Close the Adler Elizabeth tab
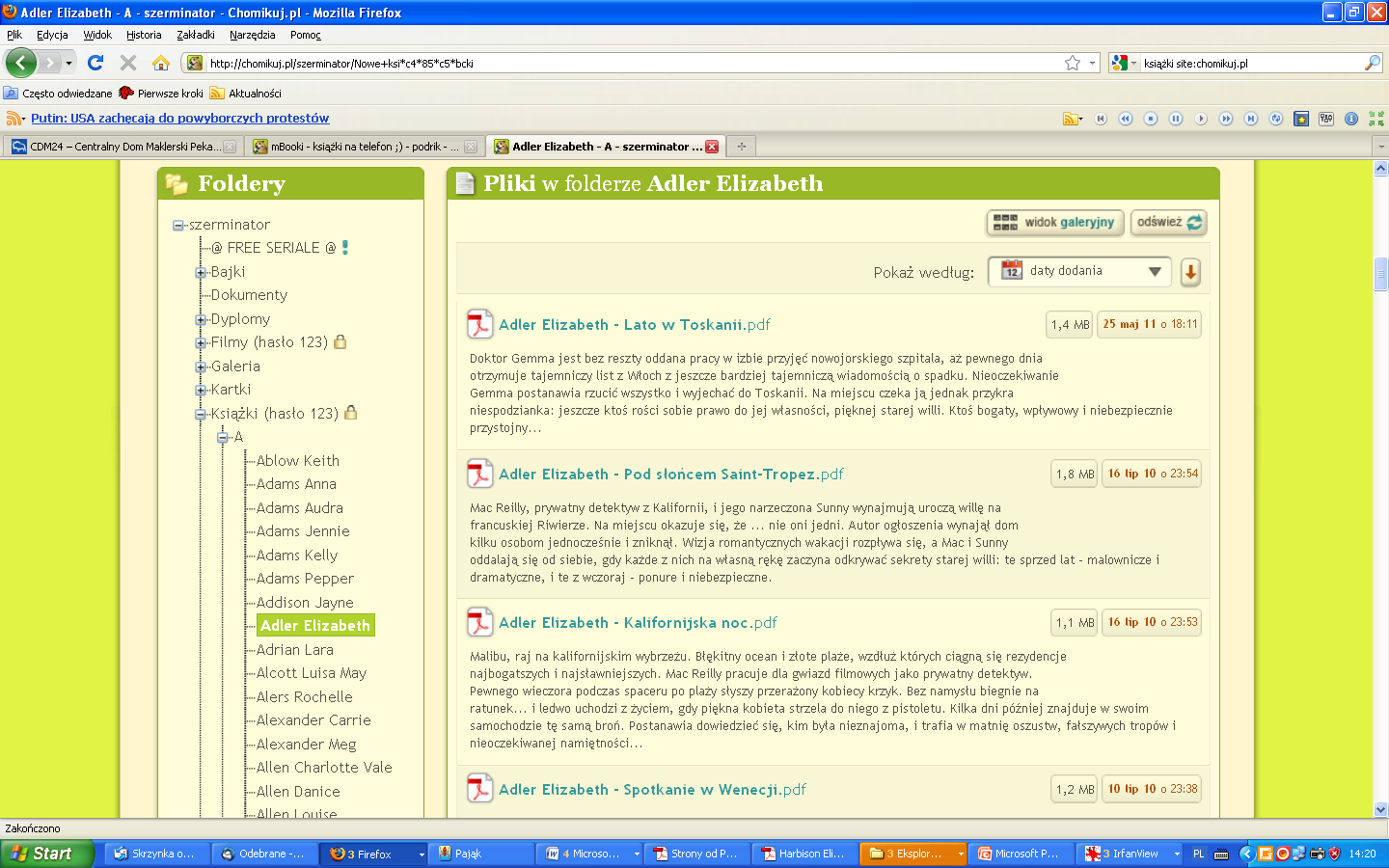The width and height of the screenshot is (1389, 868). click(712, 147)
